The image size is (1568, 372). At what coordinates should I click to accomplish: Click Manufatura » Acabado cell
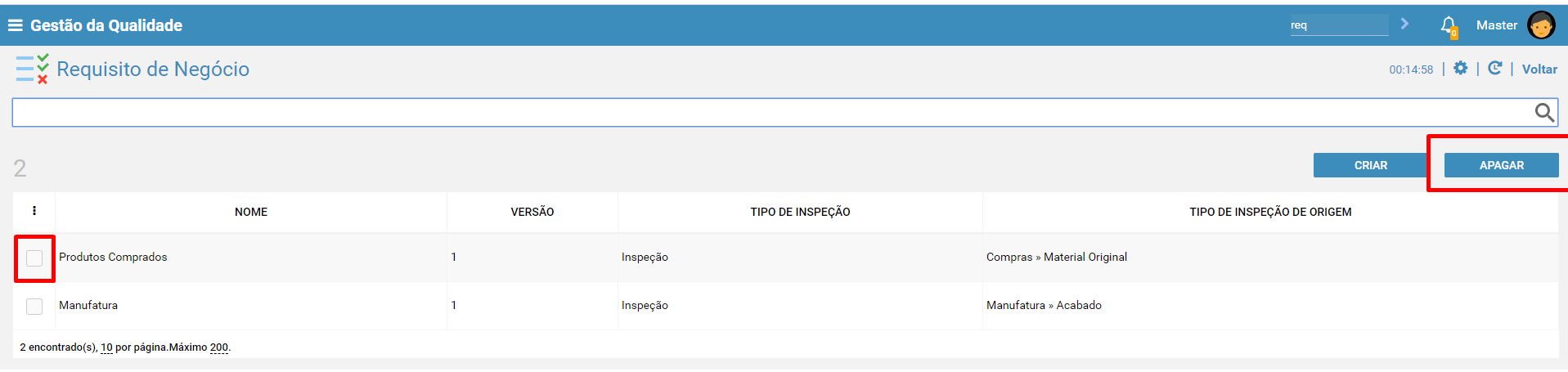1044,305
